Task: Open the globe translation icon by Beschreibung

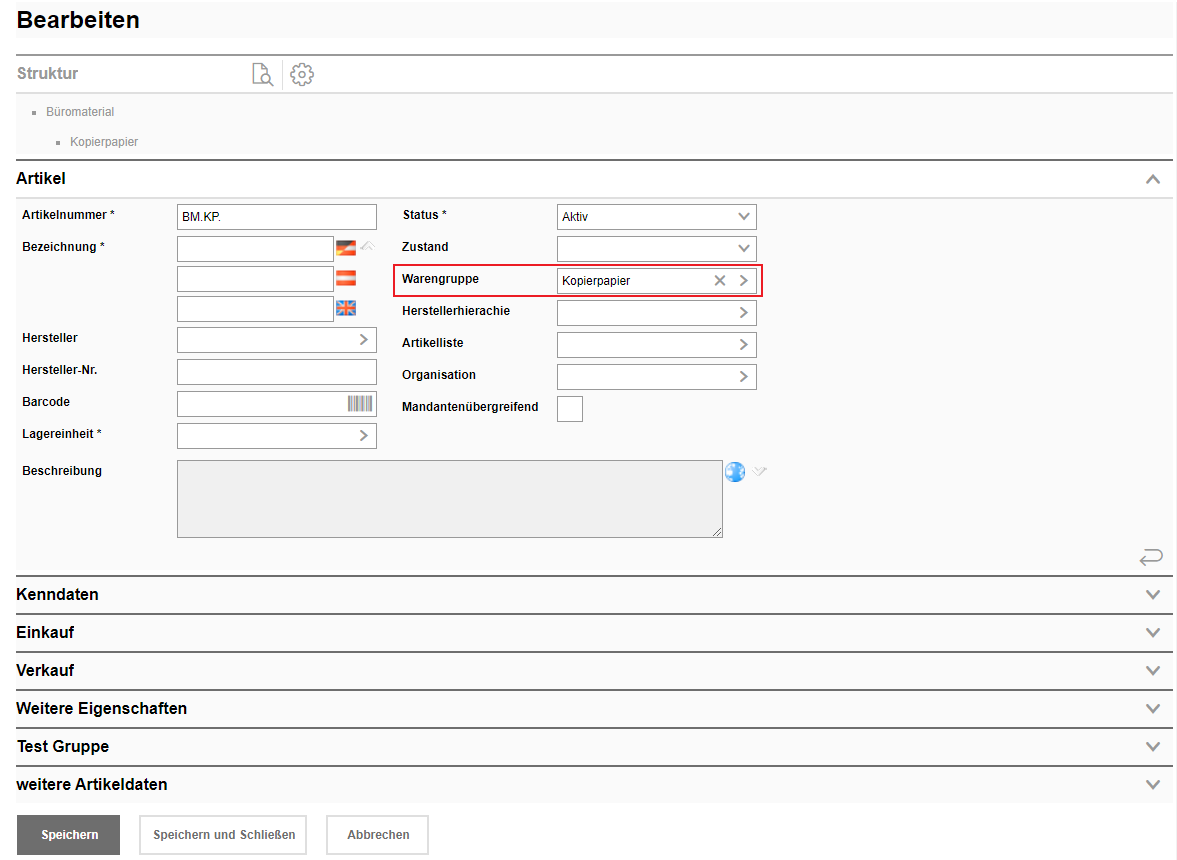Action: (x=735, y=472)
